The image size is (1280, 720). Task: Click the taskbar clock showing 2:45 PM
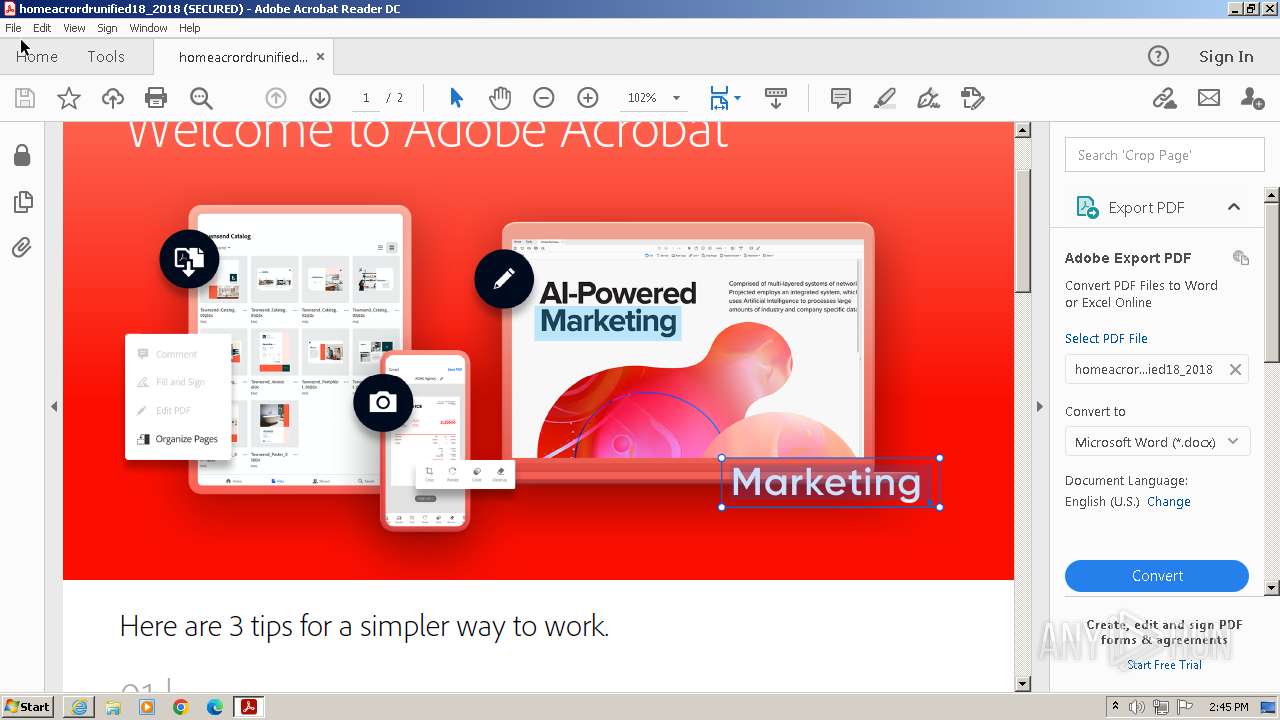coord(1228,707)
